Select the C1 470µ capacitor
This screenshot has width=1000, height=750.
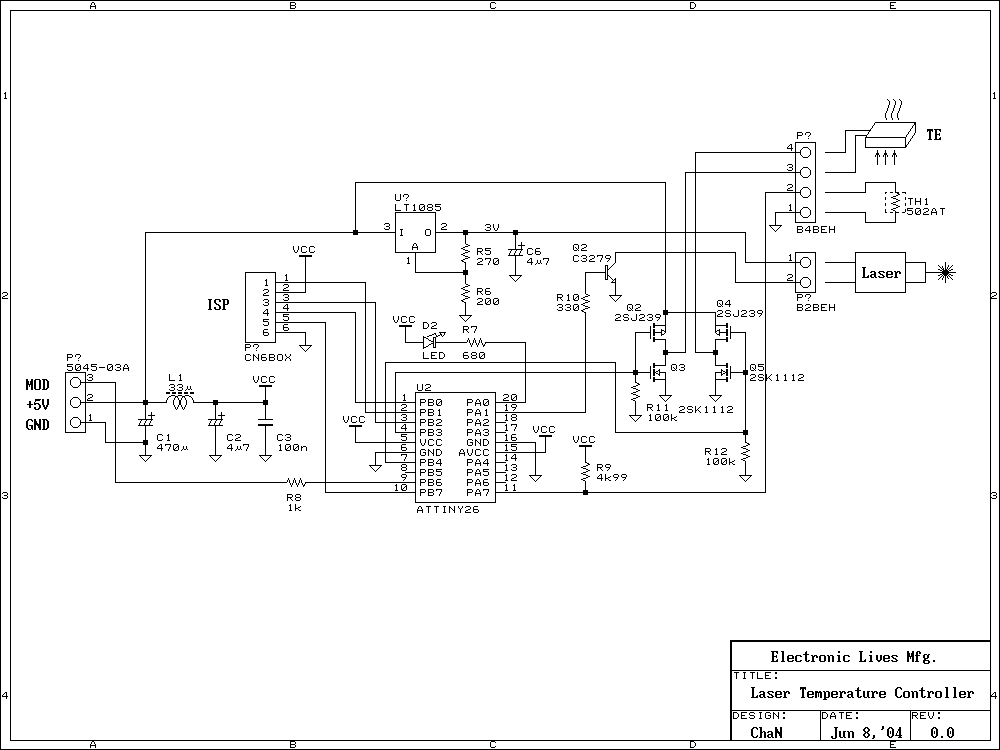click(x=145, y=423)
